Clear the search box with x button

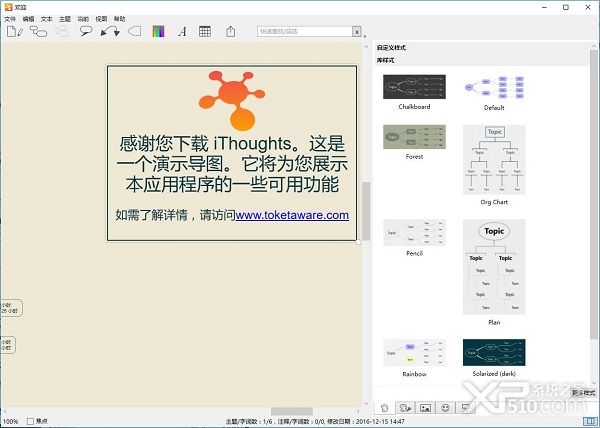pos(357,32)
